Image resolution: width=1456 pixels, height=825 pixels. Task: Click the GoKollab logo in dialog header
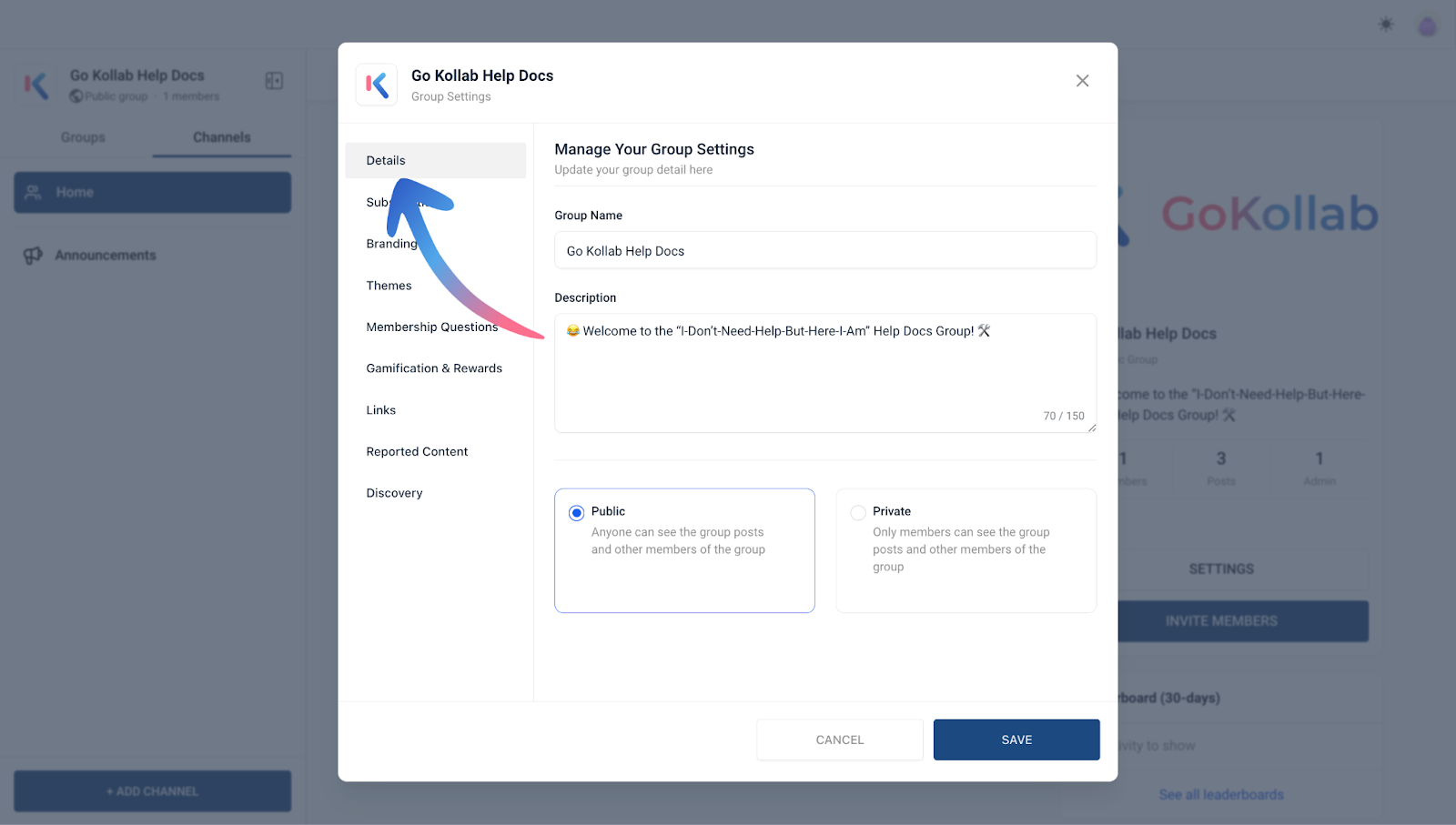(377, 86)
